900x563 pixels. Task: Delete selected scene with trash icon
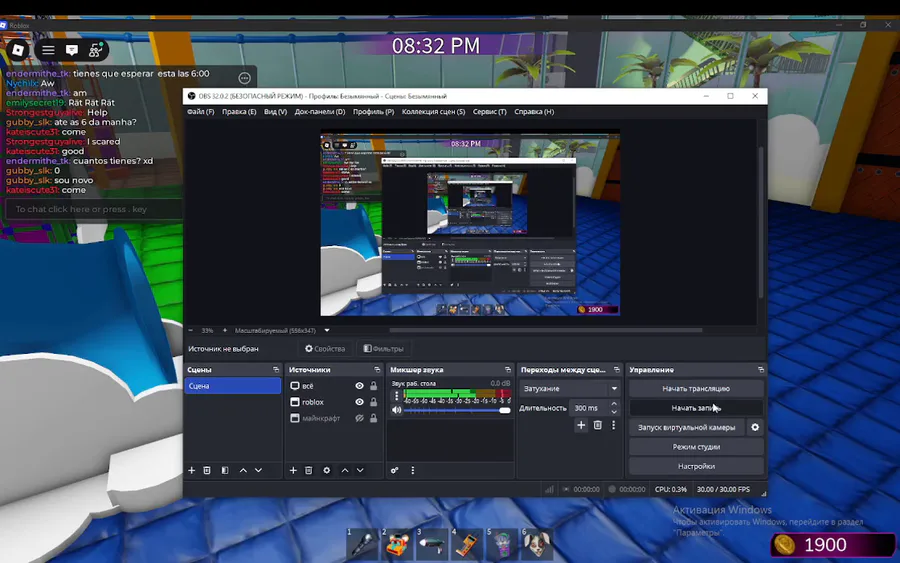[207, 470]
